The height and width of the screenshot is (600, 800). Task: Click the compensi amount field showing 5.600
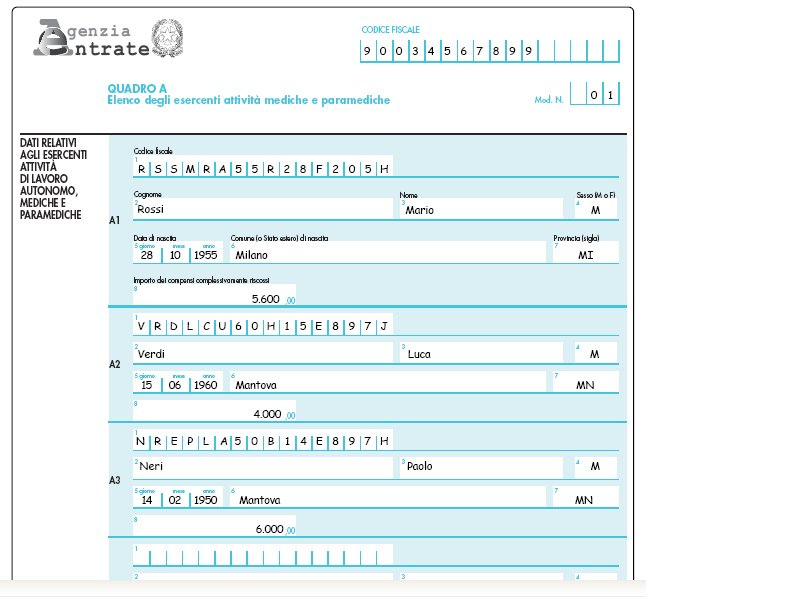(x=215, y=297)
